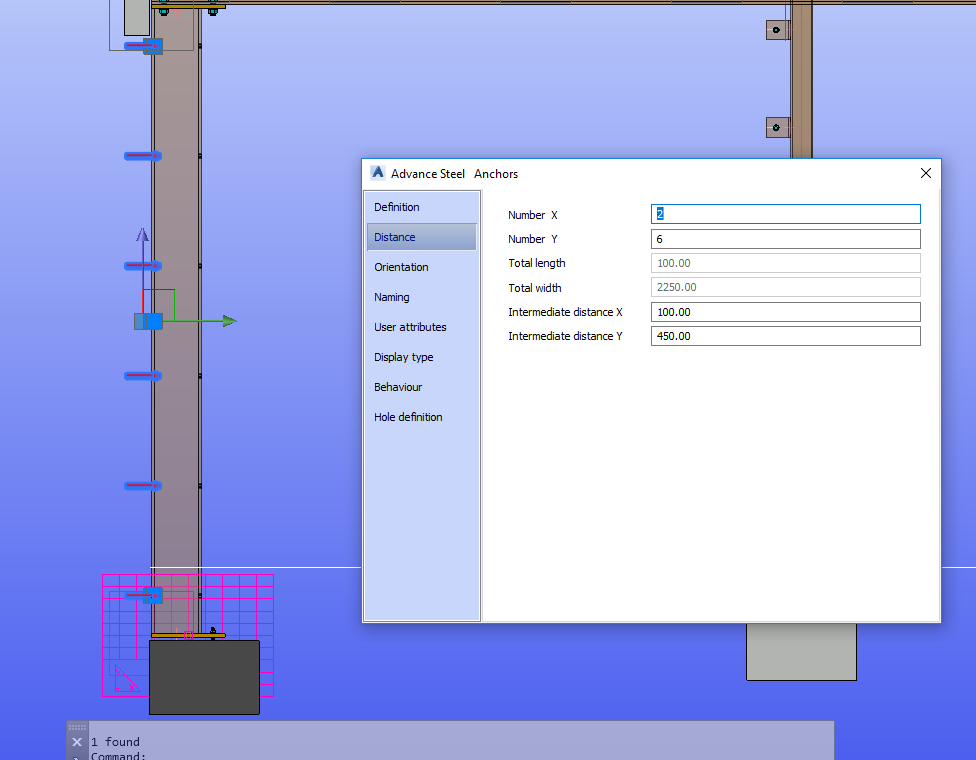Click the Number X input field
The height and width of the screenshot is (760, 976).
[x=786, y=214]
